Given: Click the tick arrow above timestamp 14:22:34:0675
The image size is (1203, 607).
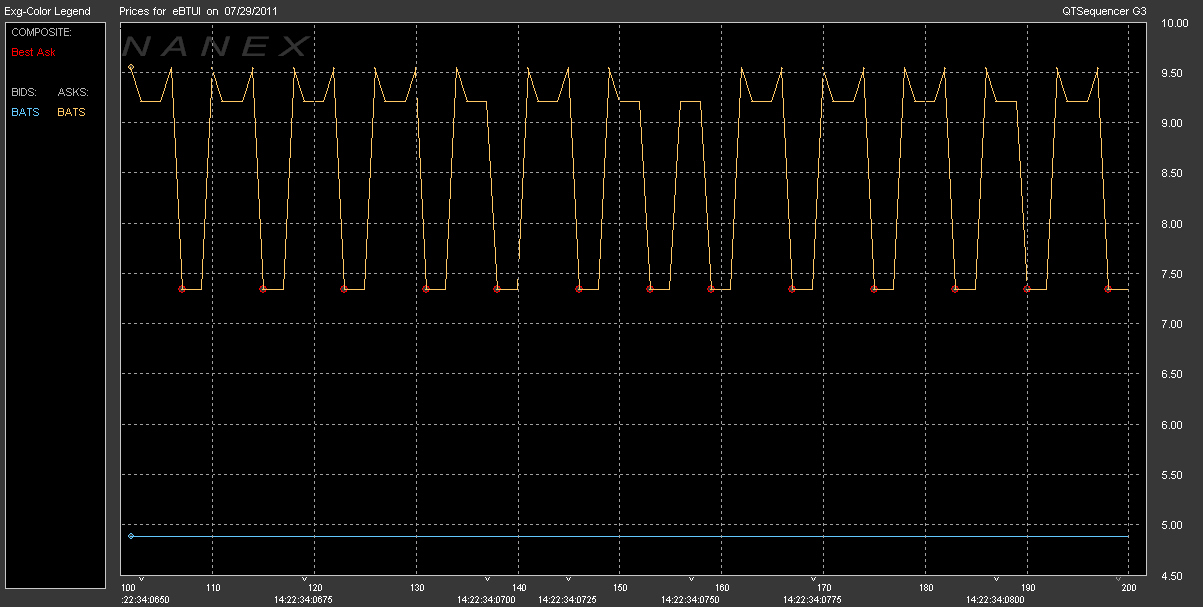Looking at the screenshot, I should tap(304, 578).
